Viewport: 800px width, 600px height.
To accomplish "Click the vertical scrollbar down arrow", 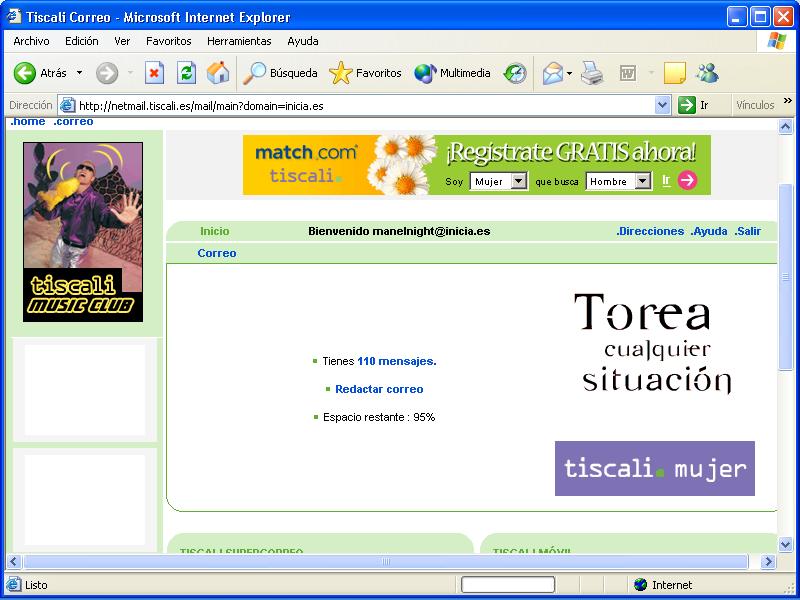I will coord(786,544).
